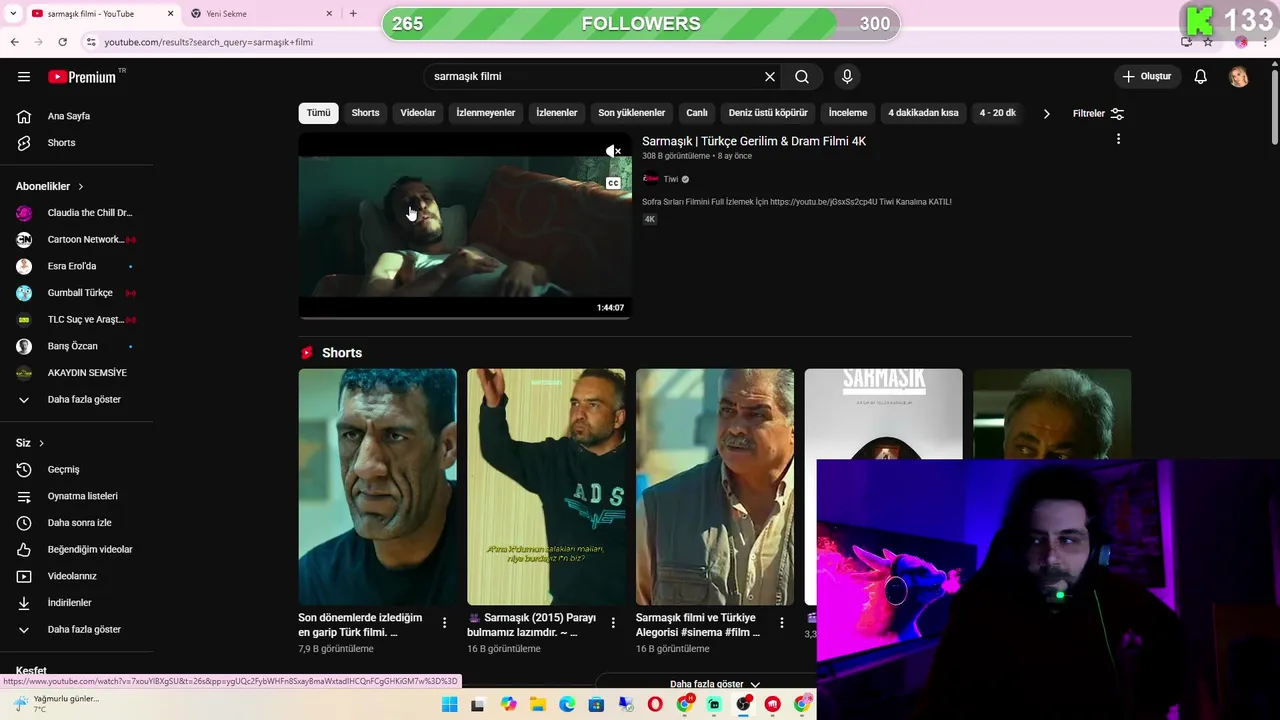Open the Oluştur create button
Screen dimensions: 1280x720
(x=1147, y=76)
